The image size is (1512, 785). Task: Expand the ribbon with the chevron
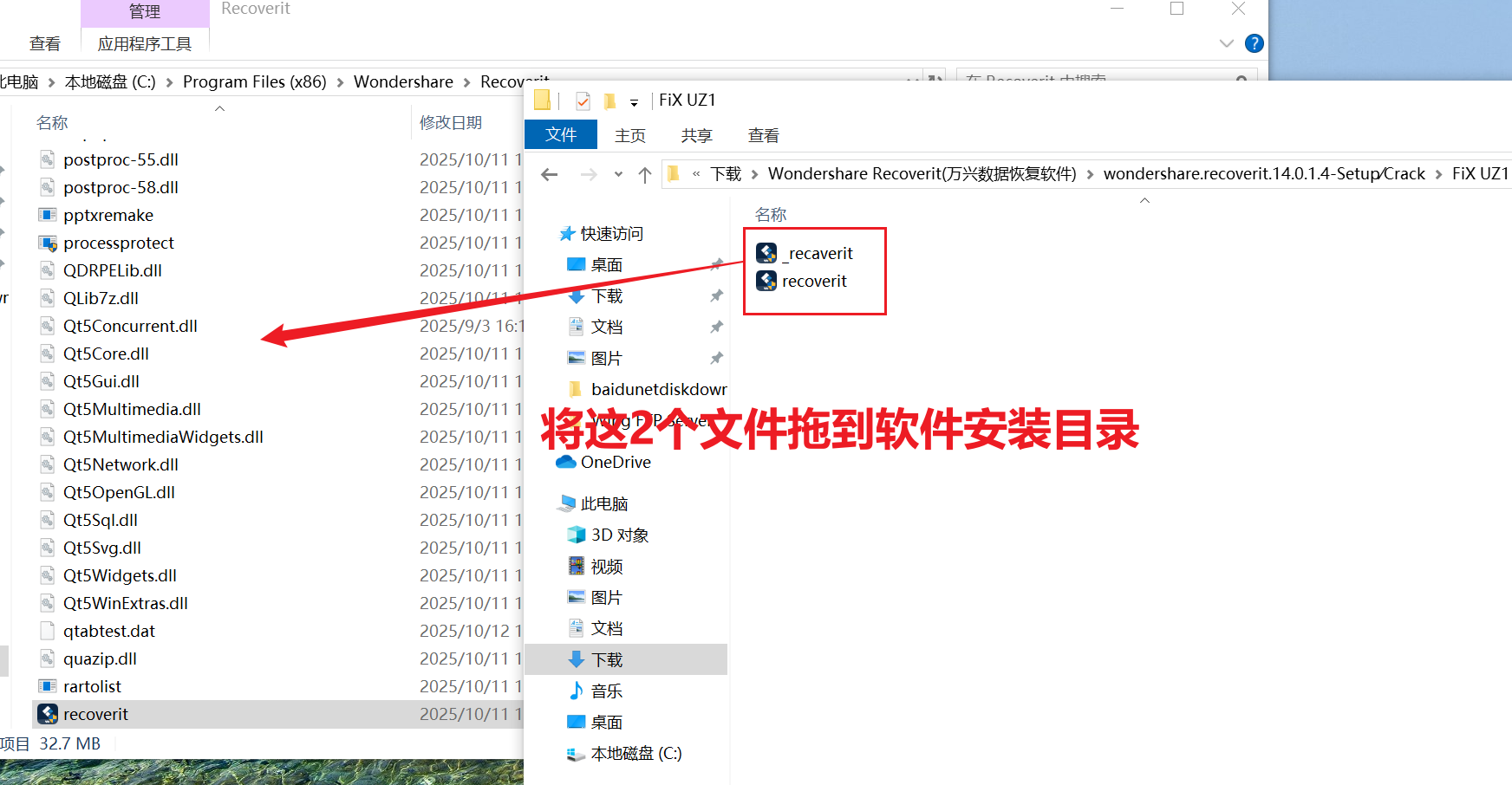(1226, 43)
